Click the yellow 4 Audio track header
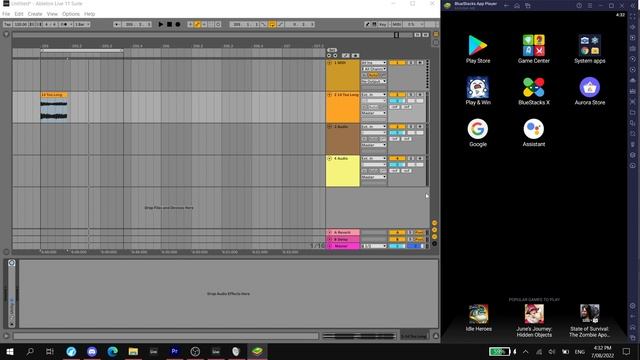The height and width of the screenshot is (360, 640). coord(343,171)
